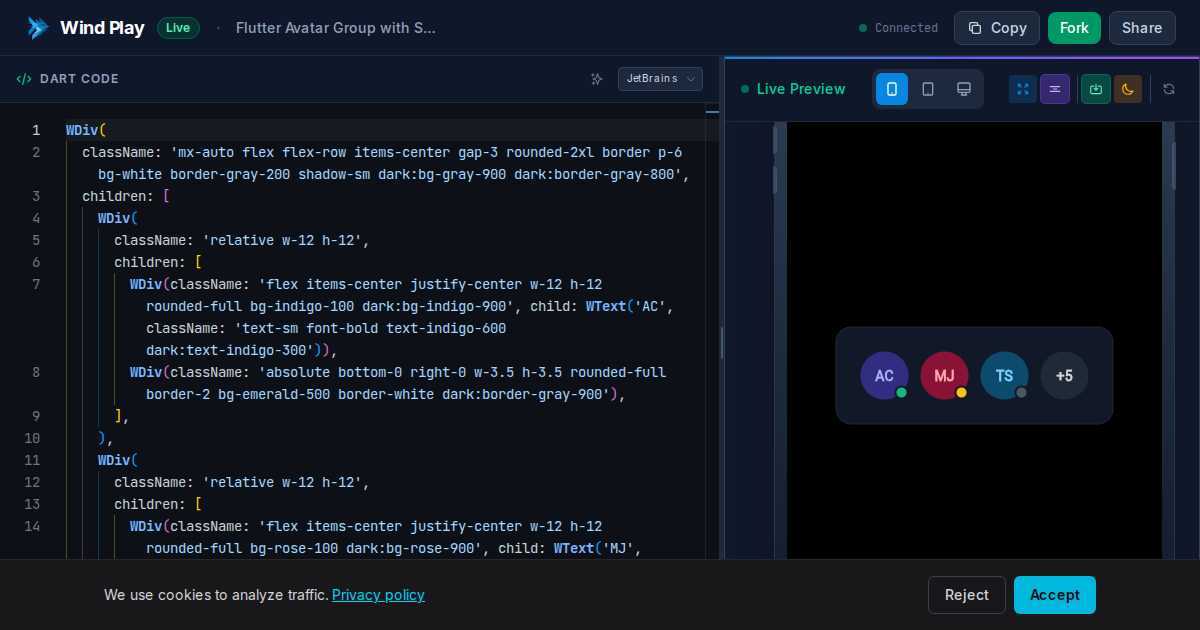Click the fullscreen expand preview icon
Image resolution: width=1200 pixels, height=630 pixels.
coord(1023,89)
